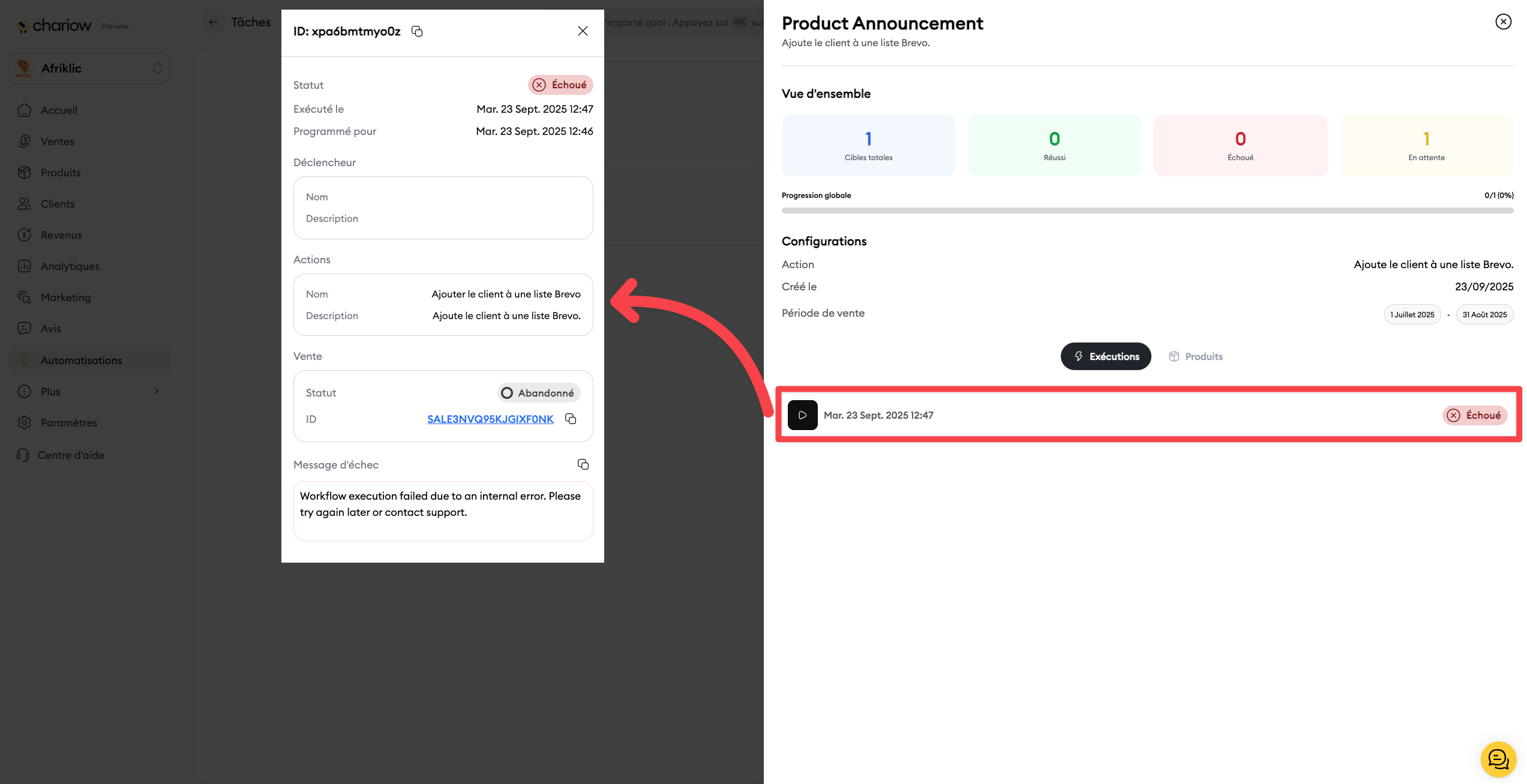
Task: Copy the sale ID SALE3NVQ95KJGIXF0NK
Action: pos(571,419)
